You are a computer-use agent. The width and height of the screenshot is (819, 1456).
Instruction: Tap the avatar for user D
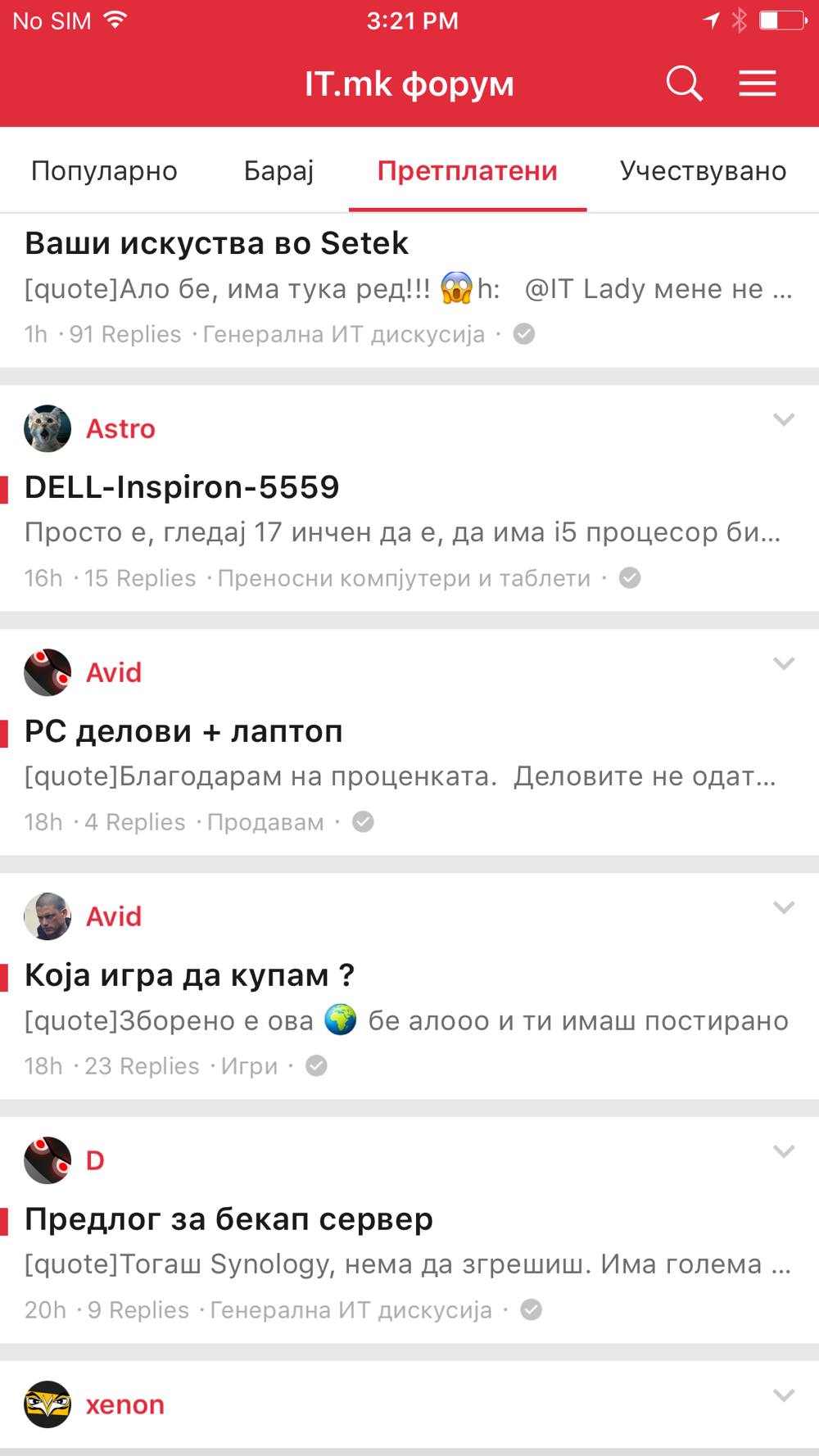pyautogui.click(x=48, y=1160)
